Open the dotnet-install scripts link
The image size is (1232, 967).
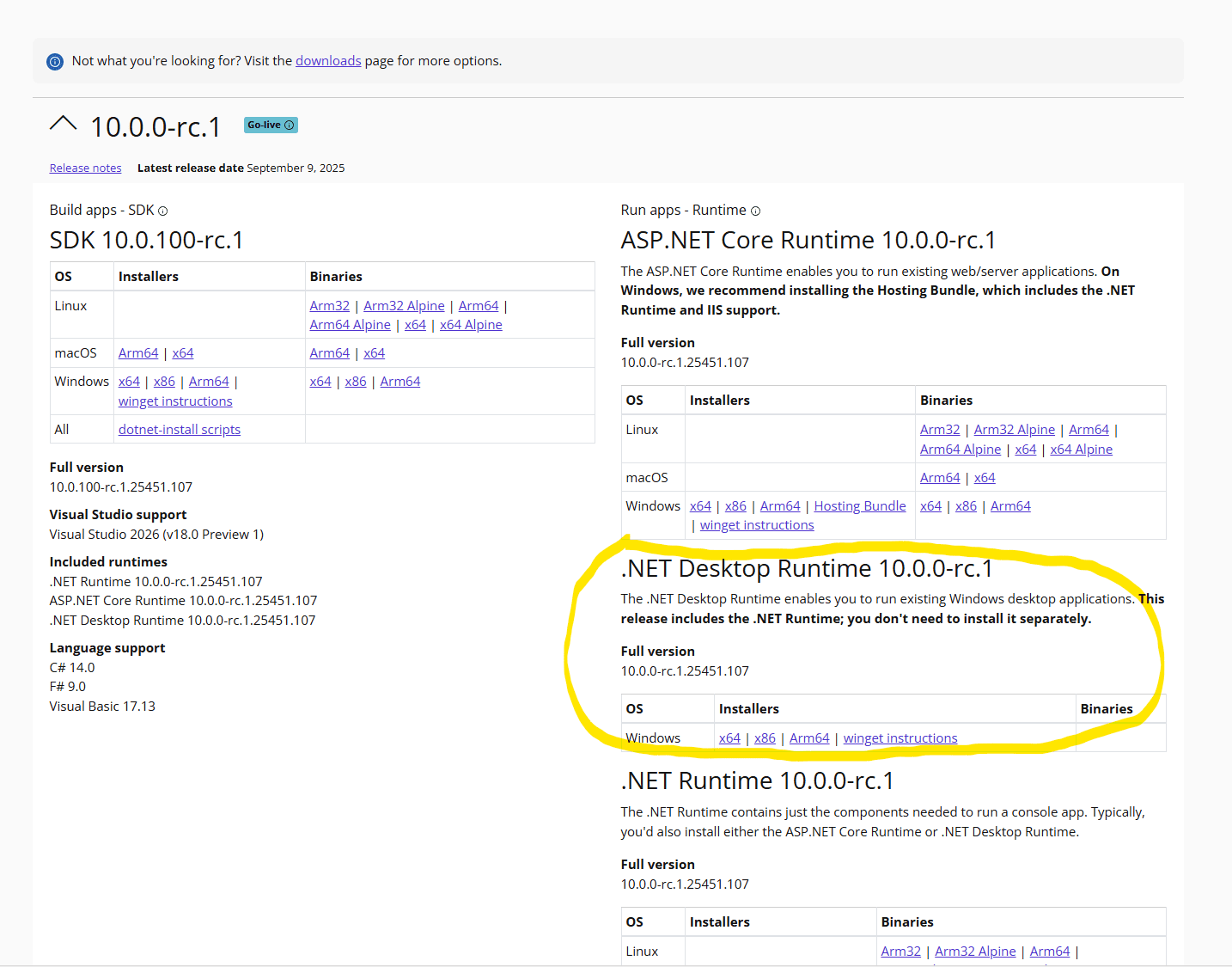pyautogui.click(x=180, y=430)
